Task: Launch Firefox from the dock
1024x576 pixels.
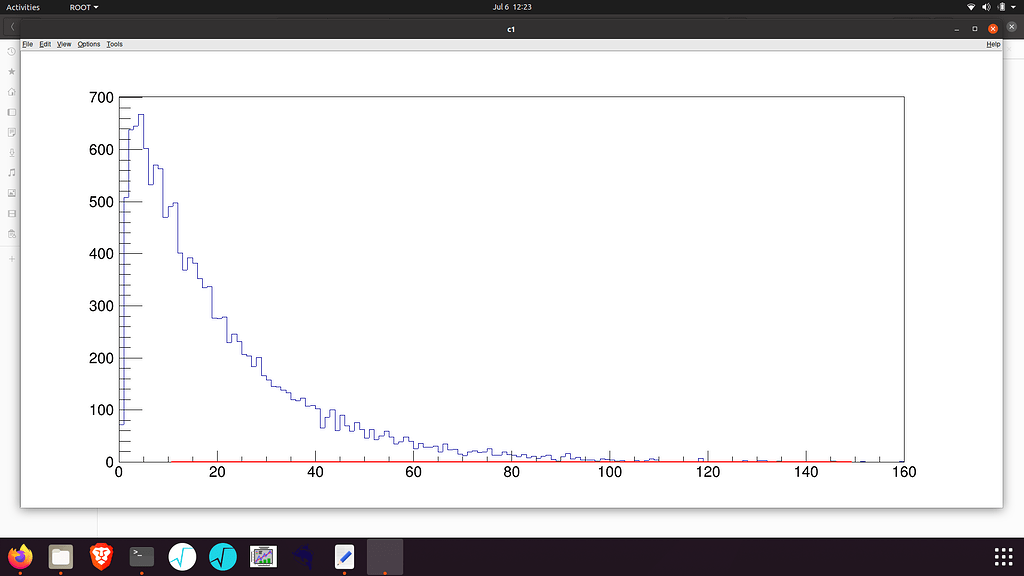Action: pos(22,556)
